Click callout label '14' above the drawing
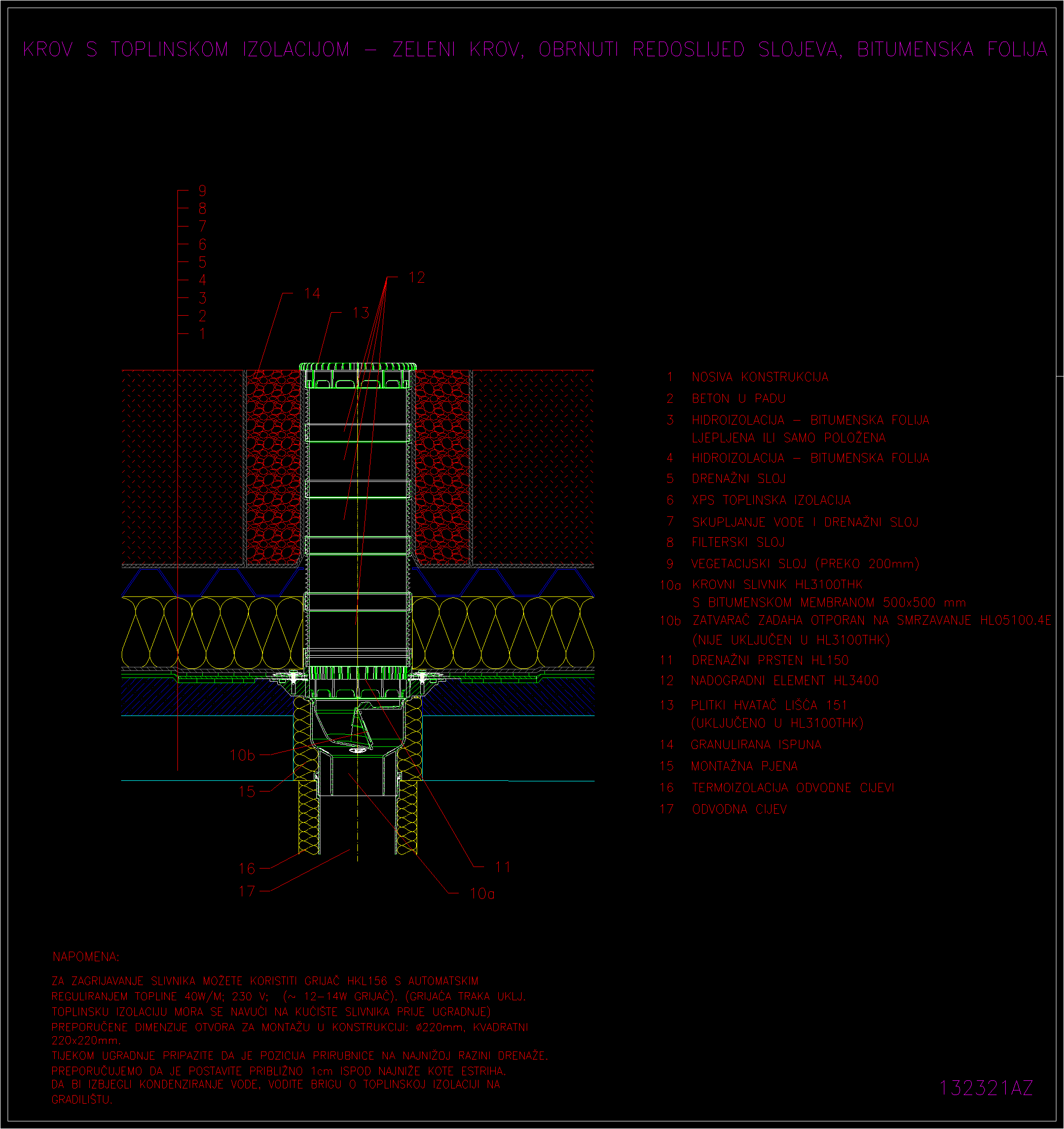Image resolution: width=1064 pixels, height=1129 pixels. point(312,293)
